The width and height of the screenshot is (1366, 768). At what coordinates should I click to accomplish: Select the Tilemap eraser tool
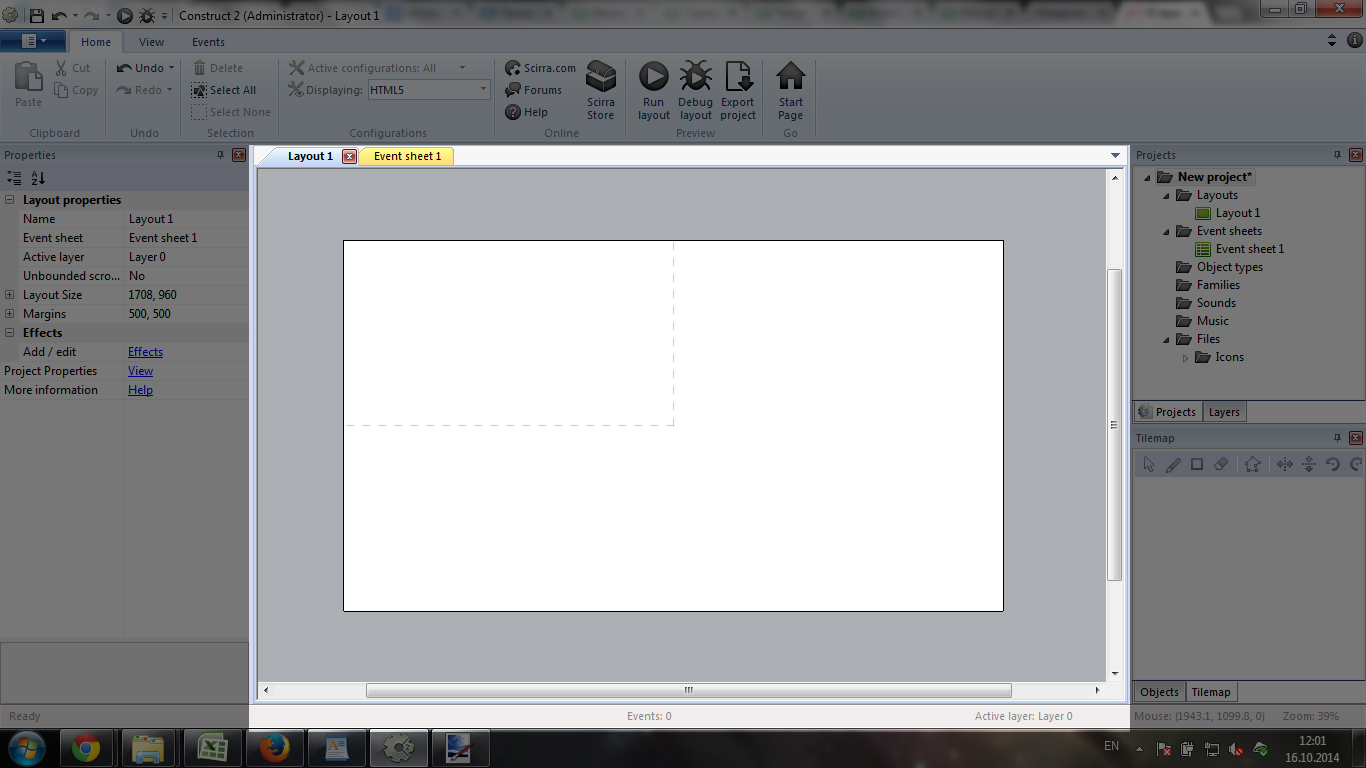coord(1221,464)
